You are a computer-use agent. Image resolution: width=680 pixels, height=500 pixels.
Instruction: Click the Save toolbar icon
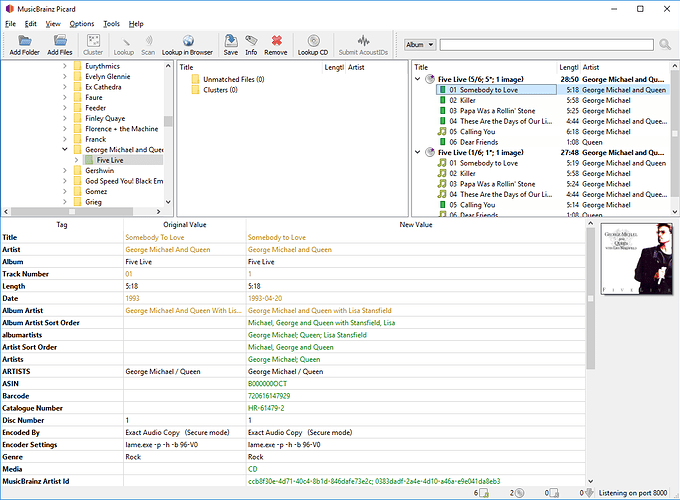point(231,41)
